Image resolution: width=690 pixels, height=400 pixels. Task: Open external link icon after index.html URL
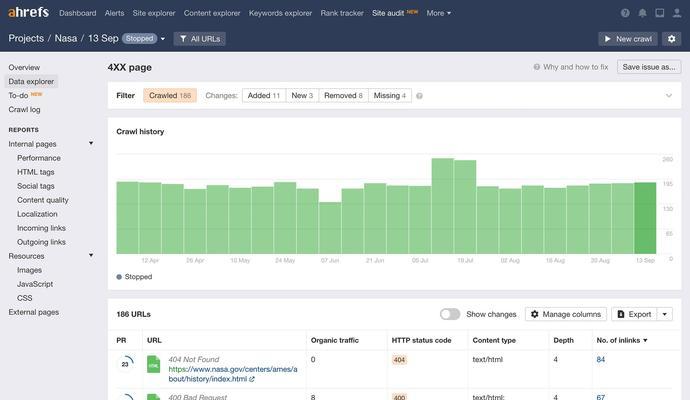[252, 379]
